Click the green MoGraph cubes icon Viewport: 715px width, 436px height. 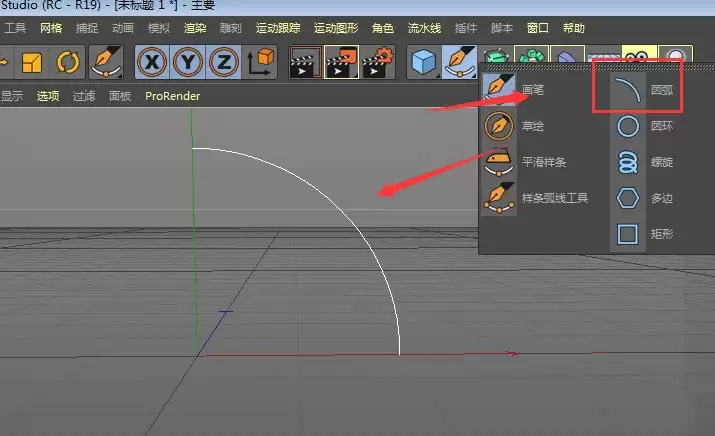(x=531, y=55)
